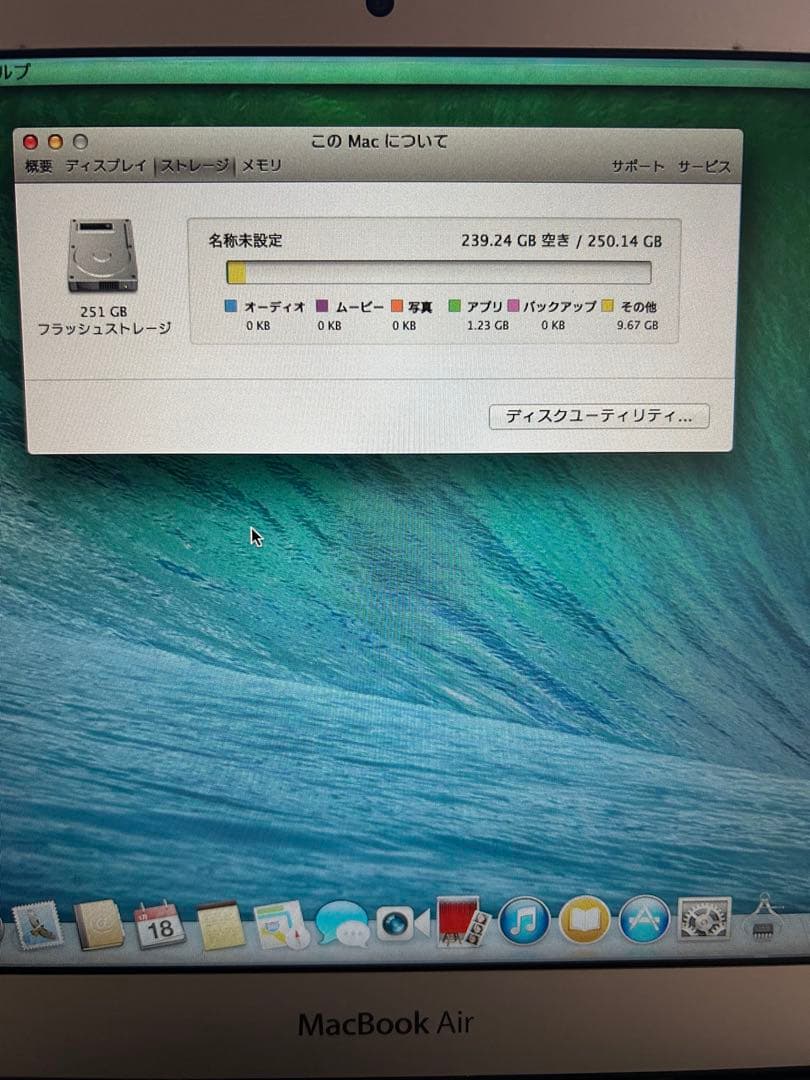Image resolution: width=810 pixels, height=1080 pixels.
Task: Open Mail from the Dock
Action: click(37, 925)
